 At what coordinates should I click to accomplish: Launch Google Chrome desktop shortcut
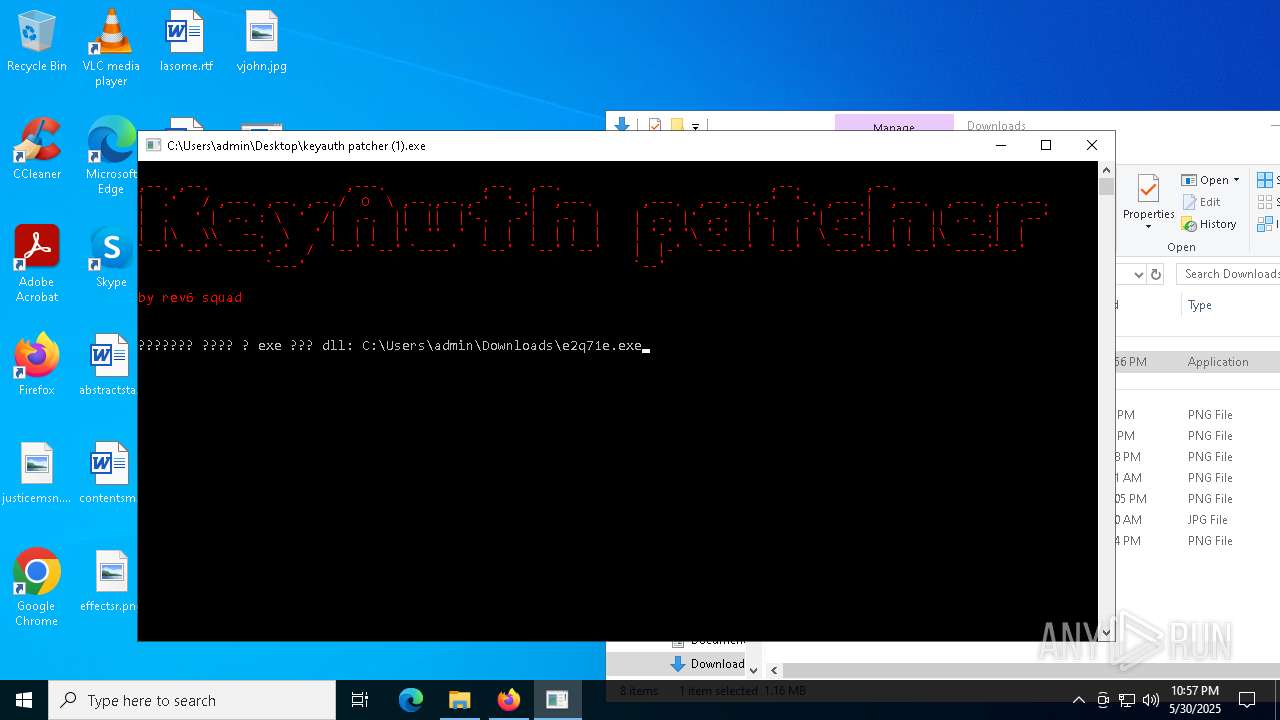(37, 588)
